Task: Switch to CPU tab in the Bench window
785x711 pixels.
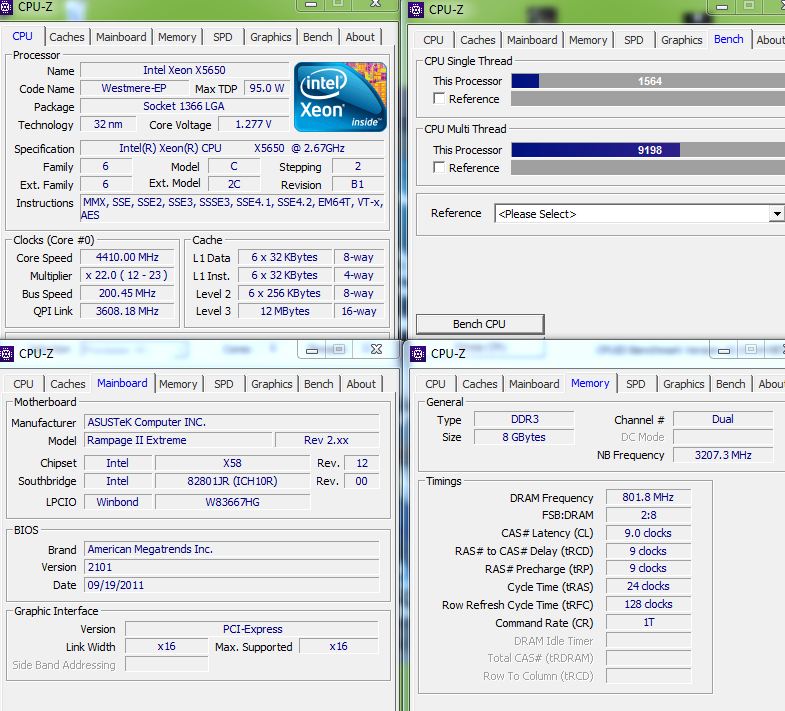Action: 434,40
